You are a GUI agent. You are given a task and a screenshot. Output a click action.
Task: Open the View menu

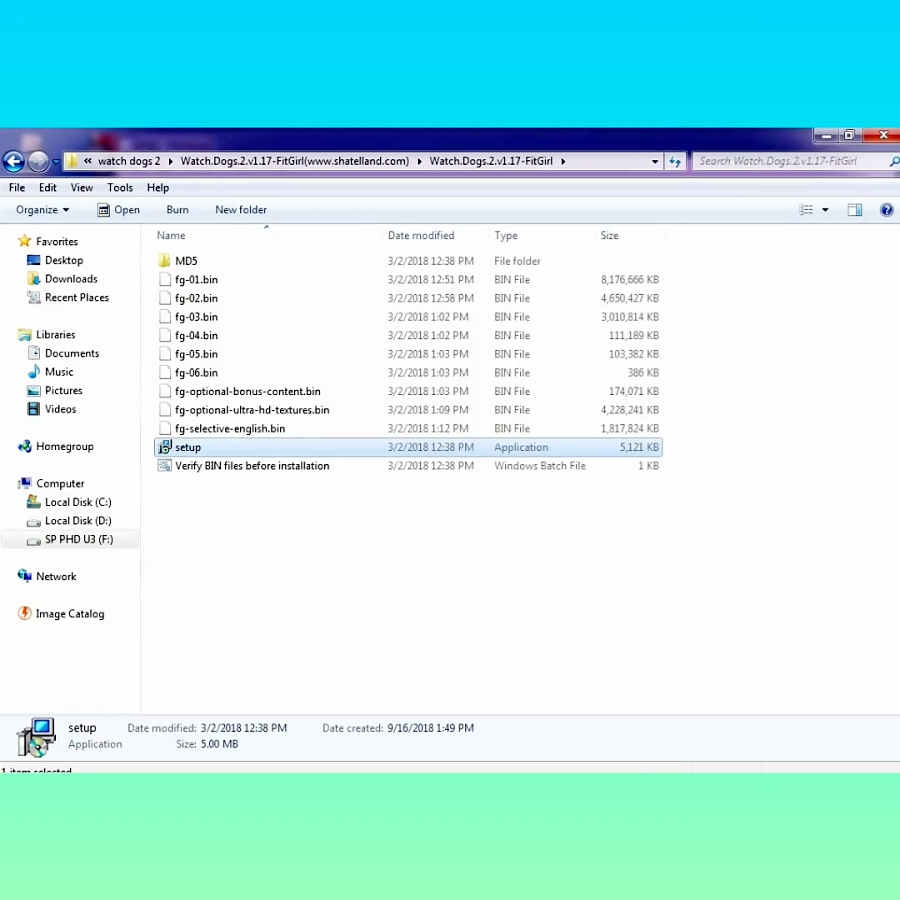tap(82, 188)
